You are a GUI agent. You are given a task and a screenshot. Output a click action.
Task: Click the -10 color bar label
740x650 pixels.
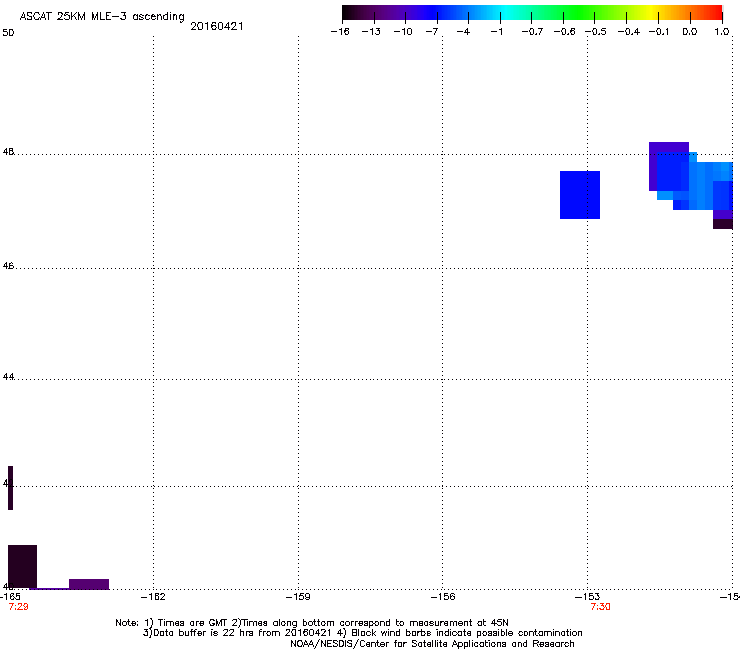pos(403,32)
